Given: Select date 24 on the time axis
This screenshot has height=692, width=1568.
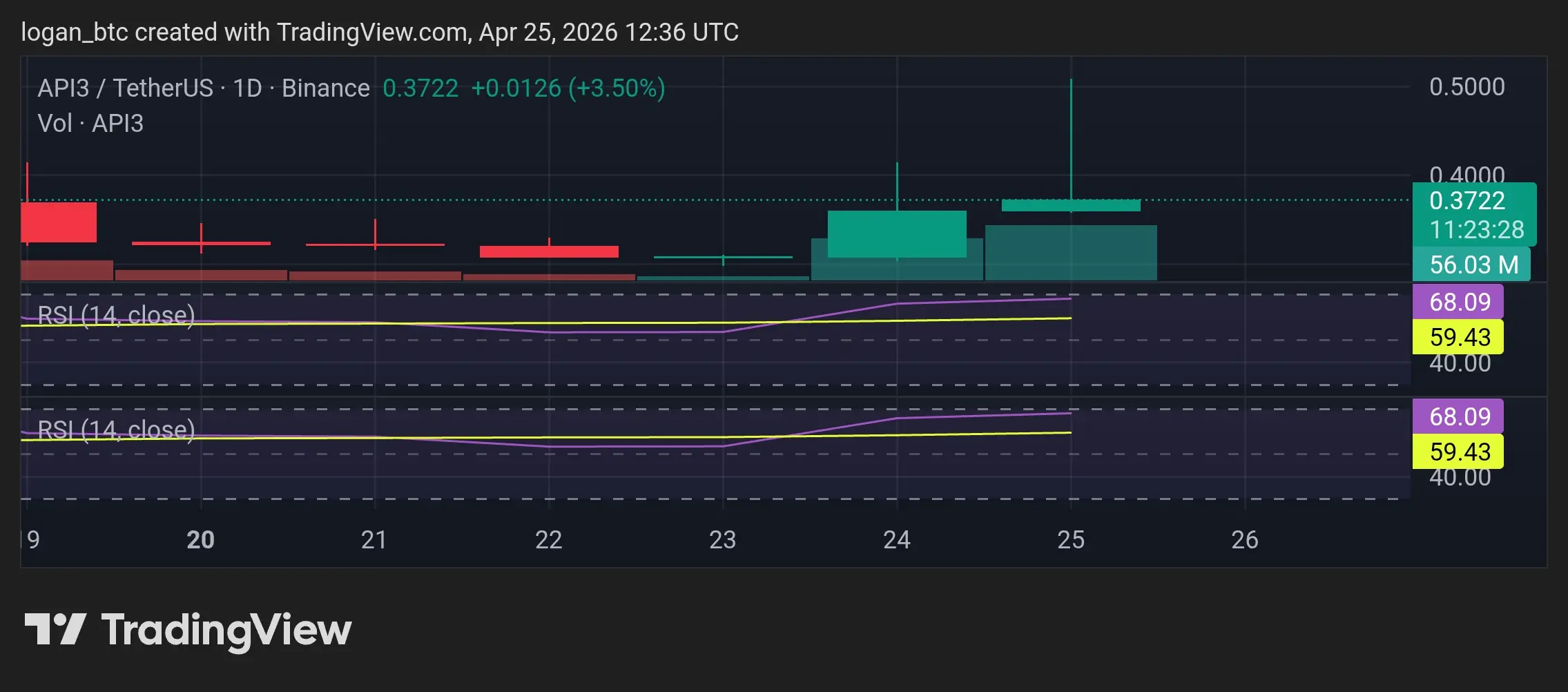Looking at the screenshot, I should click(896, 539).
